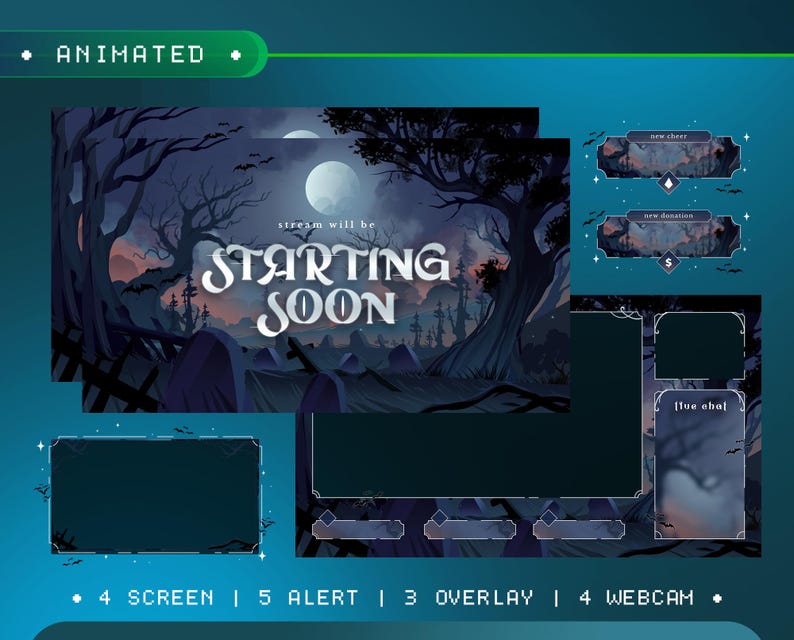This screenshot has height=640, width=794.
Task: Select the small webcam frame above live chat
Action: tap(700, 346)
